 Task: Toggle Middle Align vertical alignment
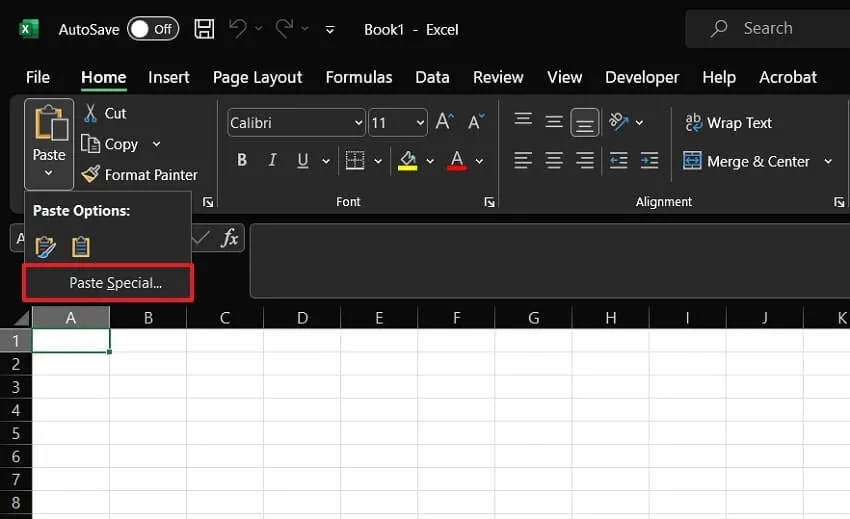coord(554,121)
